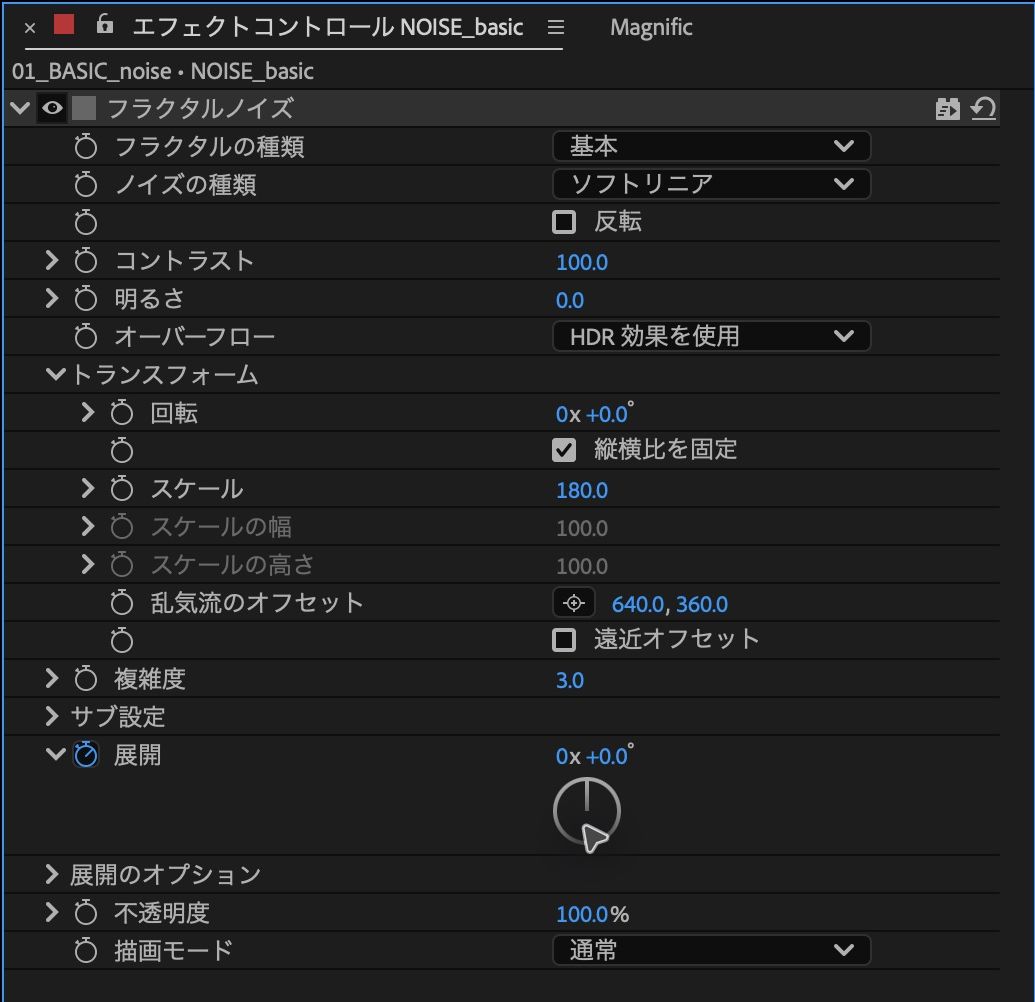Viewport: 1035px width, 1002px height.
Task: Toggle stopwatch for 描画モード
Action: pos(86,951)
